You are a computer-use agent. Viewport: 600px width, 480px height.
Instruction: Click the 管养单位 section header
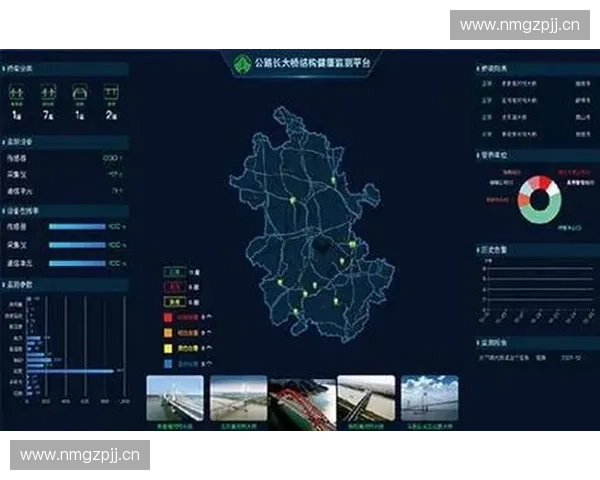point(538,155)
